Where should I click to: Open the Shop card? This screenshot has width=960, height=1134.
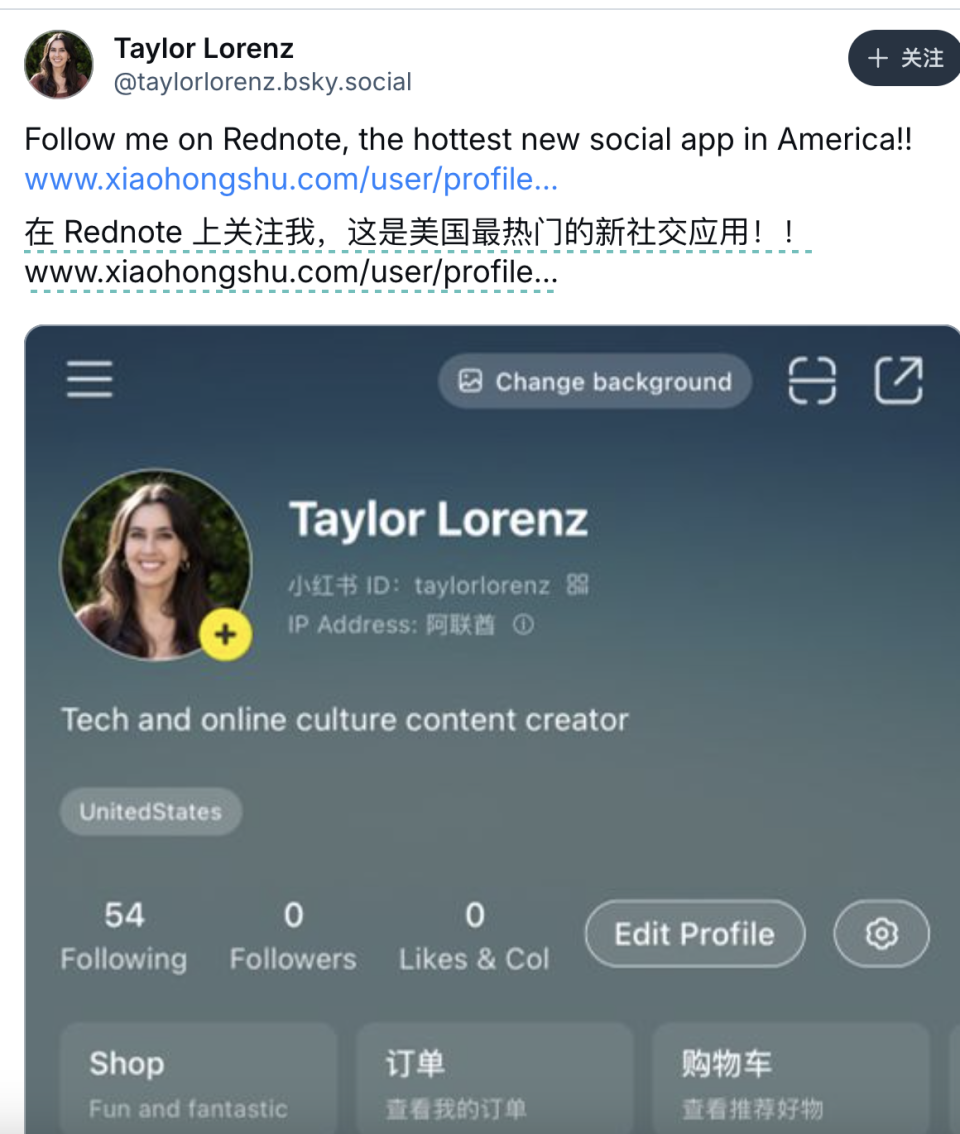[198, 1080]
